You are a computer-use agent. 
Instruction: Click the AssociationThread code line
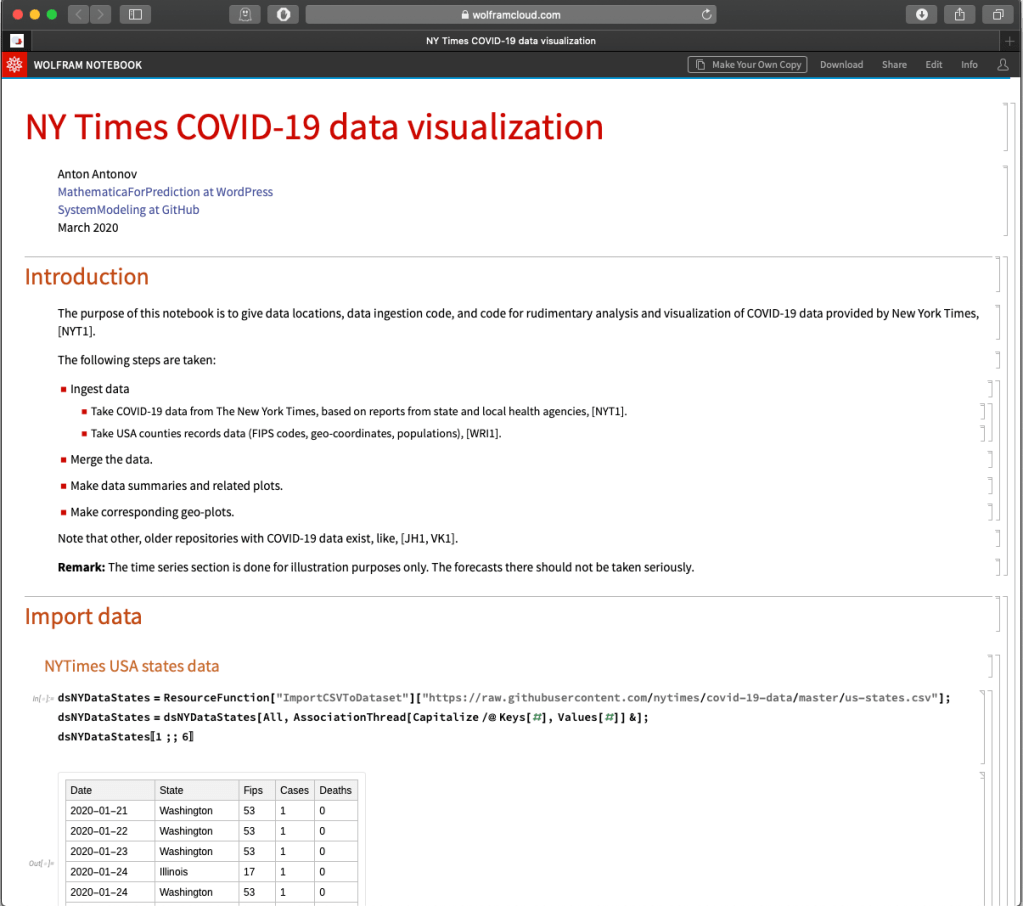pyautogui.click(x=353, y=717)
